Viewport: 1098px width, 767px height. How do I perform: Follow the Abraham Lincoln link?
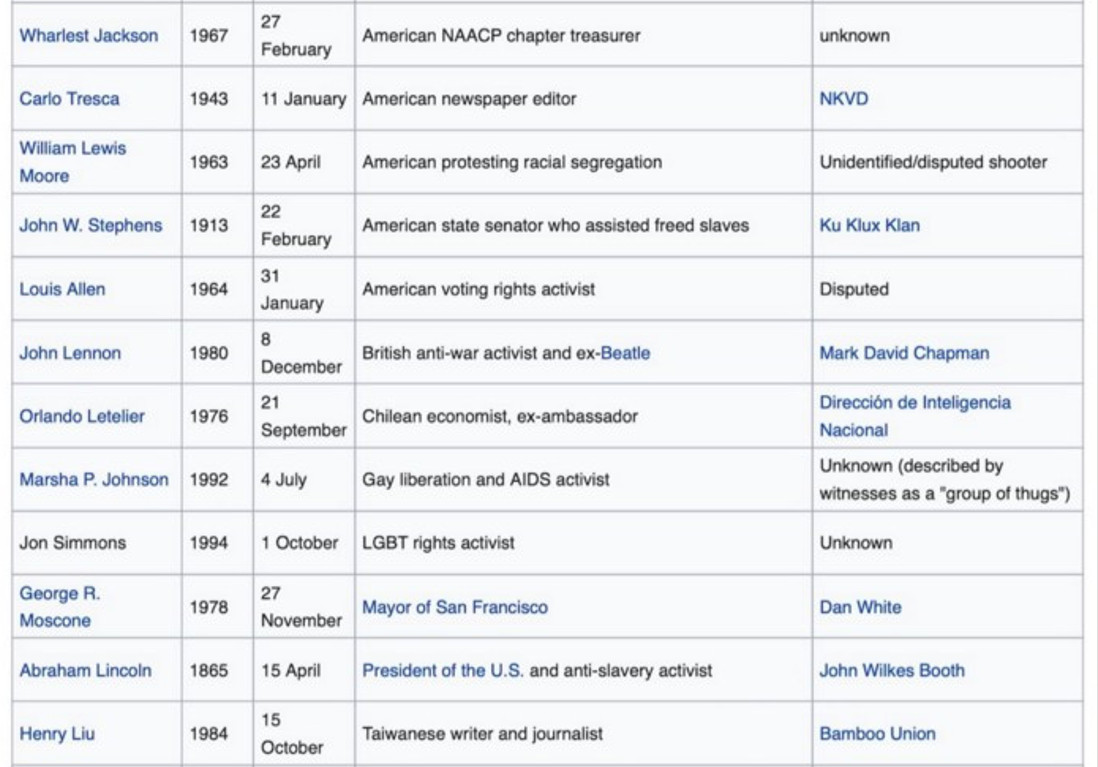85,670
